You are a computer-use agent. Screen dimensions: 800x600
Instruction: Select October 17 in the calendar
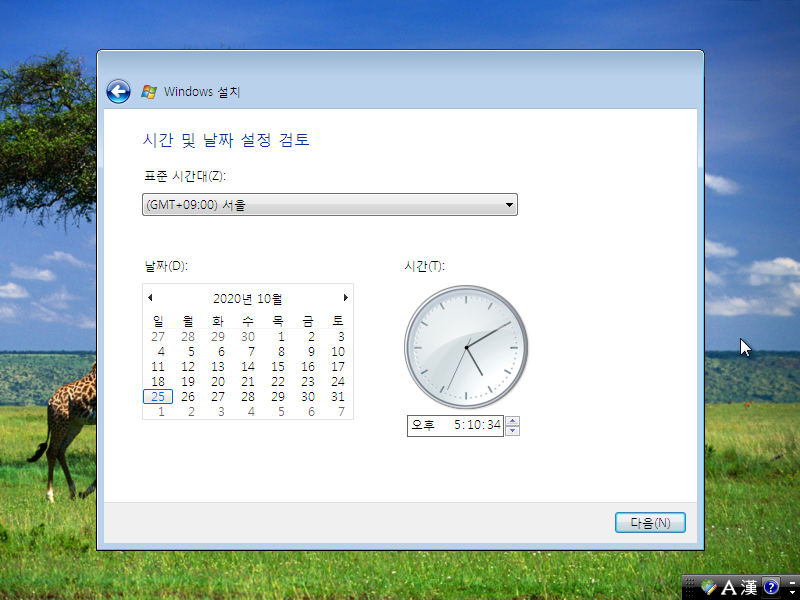338,366
